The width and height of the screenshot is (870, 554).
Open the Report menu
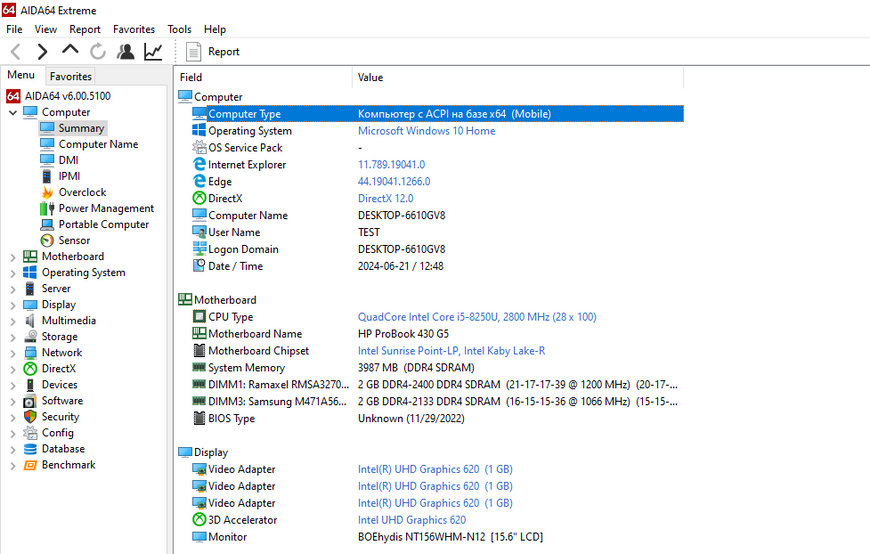point(85,29)
